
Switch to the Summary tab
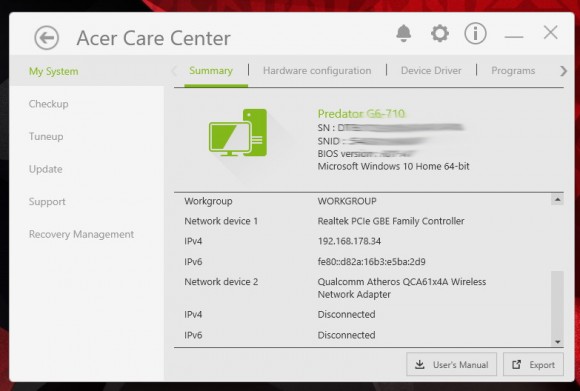pos(211,71)
